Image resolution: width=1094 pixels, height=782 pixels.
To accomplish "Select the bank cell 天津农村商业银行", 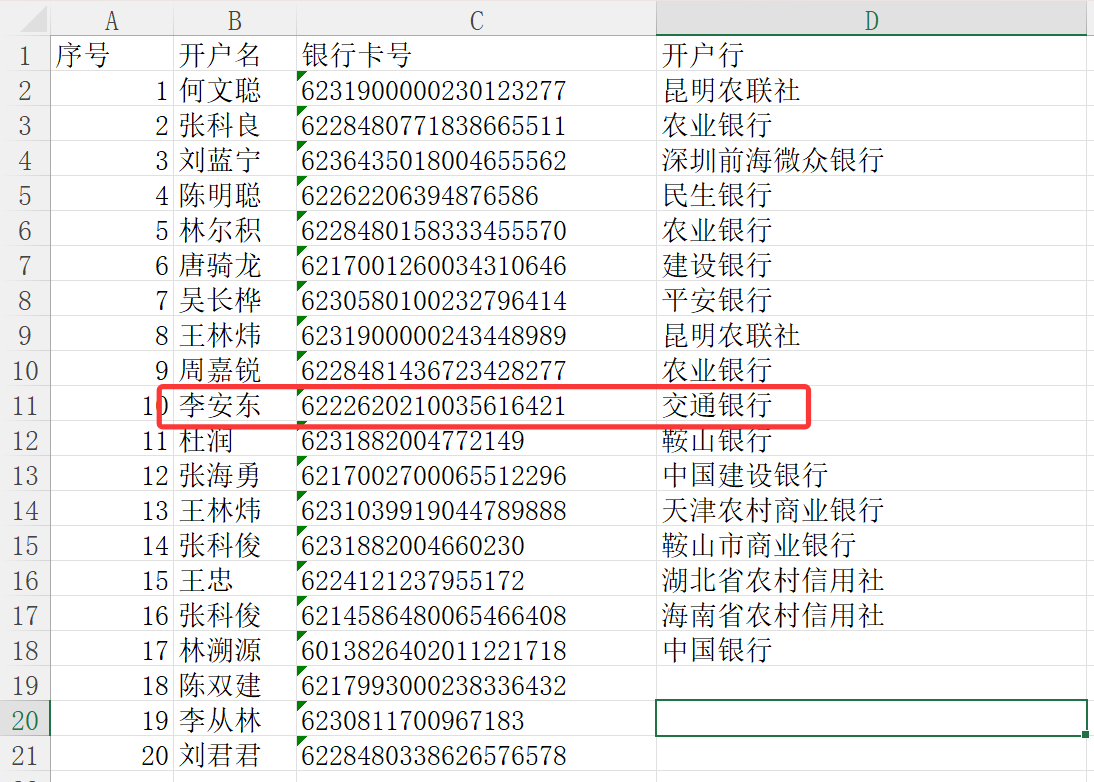I will 871,510.
